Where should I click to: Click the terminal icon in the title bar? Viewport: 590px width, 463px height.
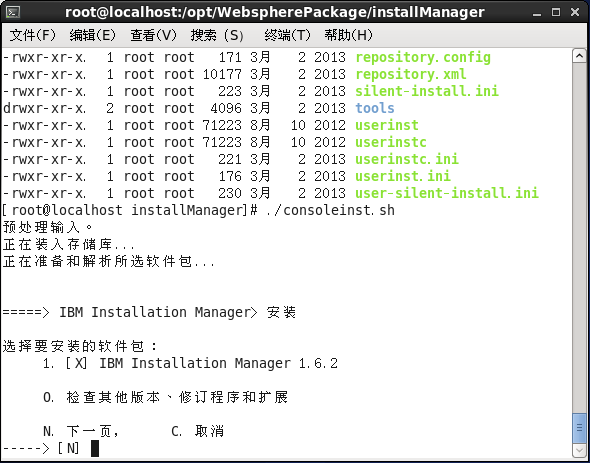tap(13, 12)
